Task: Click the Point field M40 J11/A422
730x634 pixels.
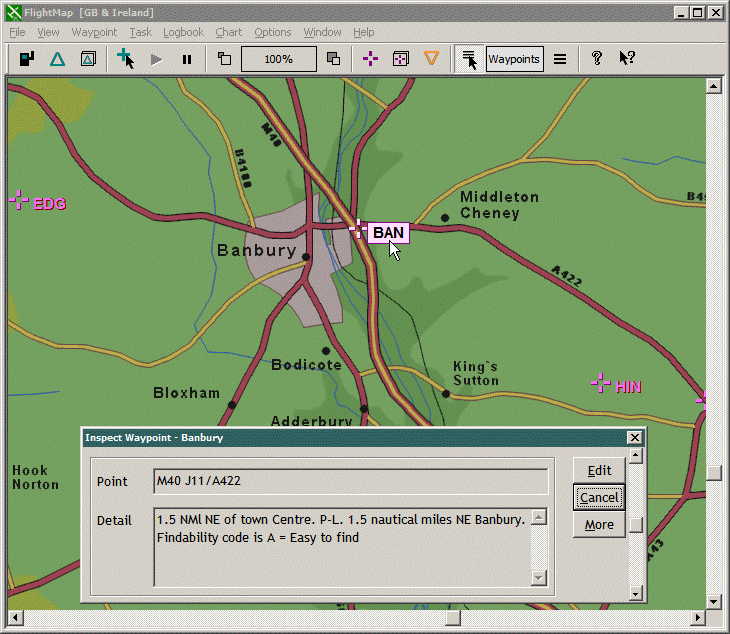Action: pos(350,481)
